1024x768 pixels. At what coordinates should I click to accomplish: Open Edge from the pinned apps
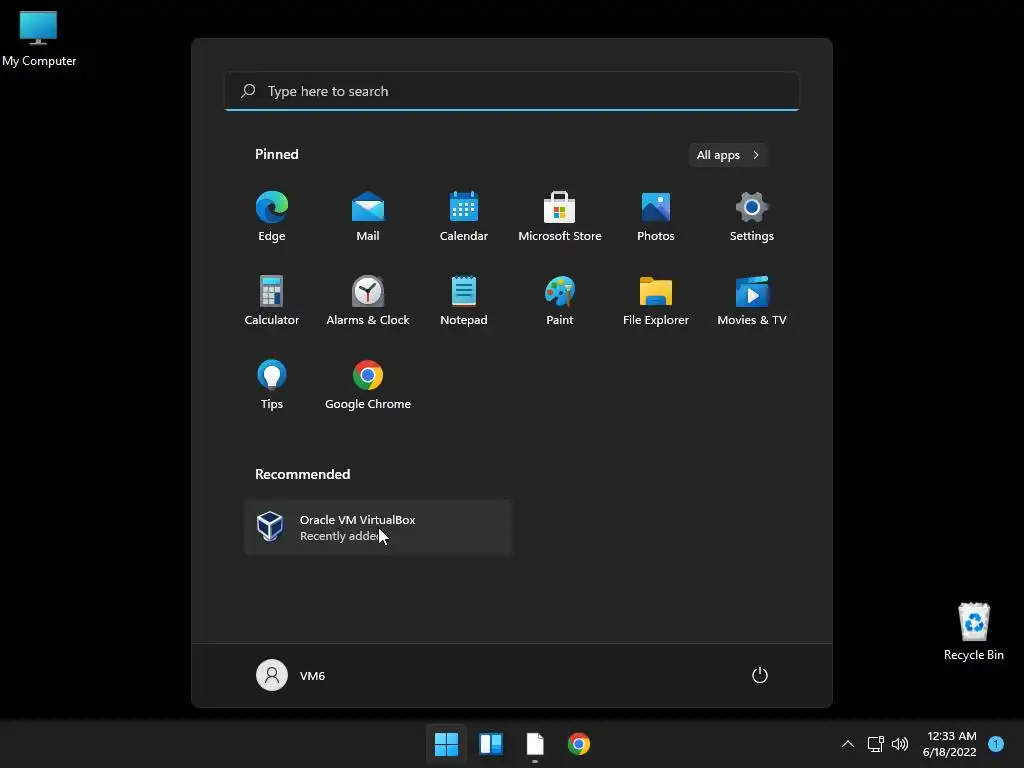click(x=272, y=216)
